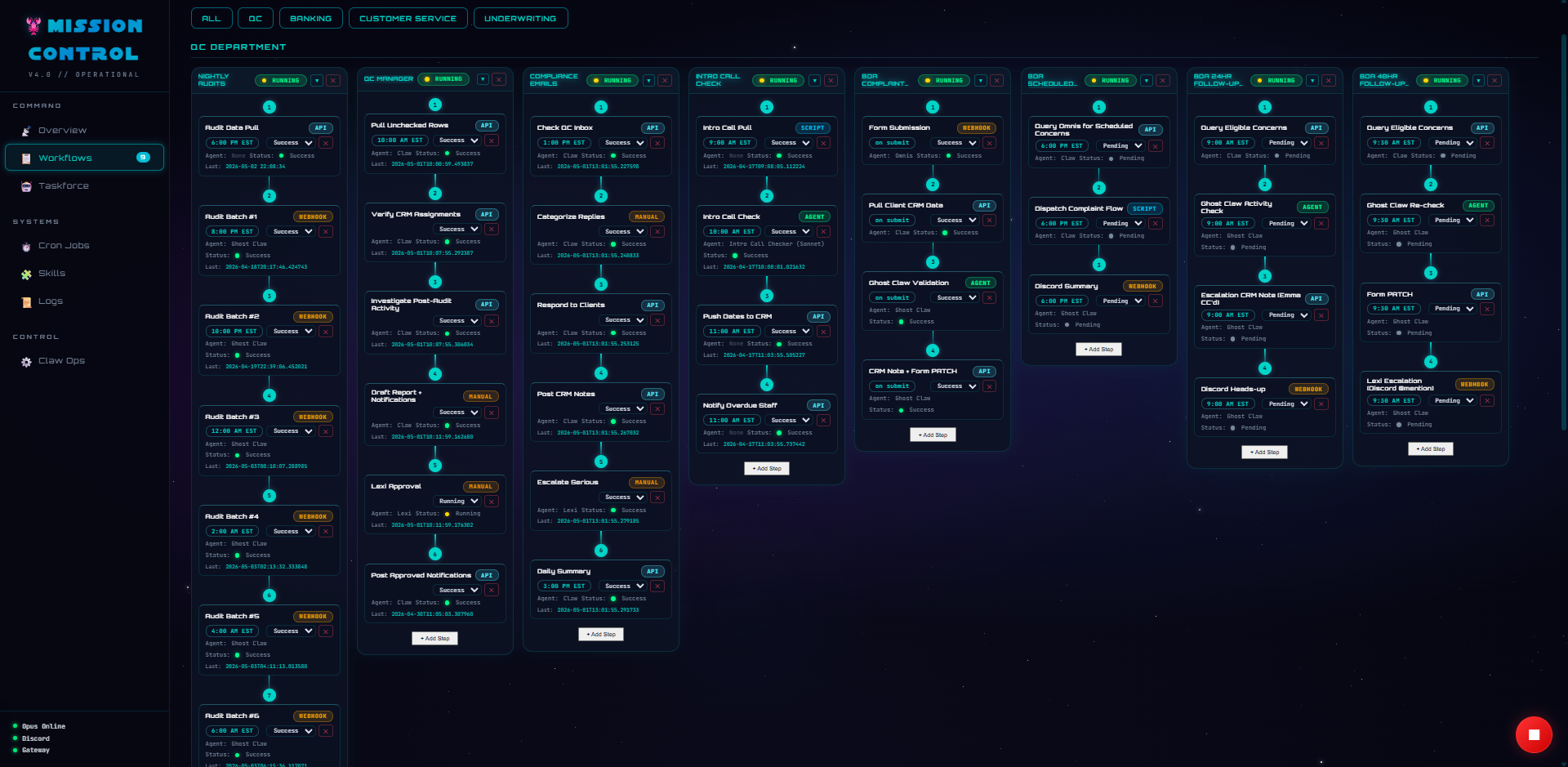Open the Skills section
Screen dimensions: 1568x767
(84, 274)
